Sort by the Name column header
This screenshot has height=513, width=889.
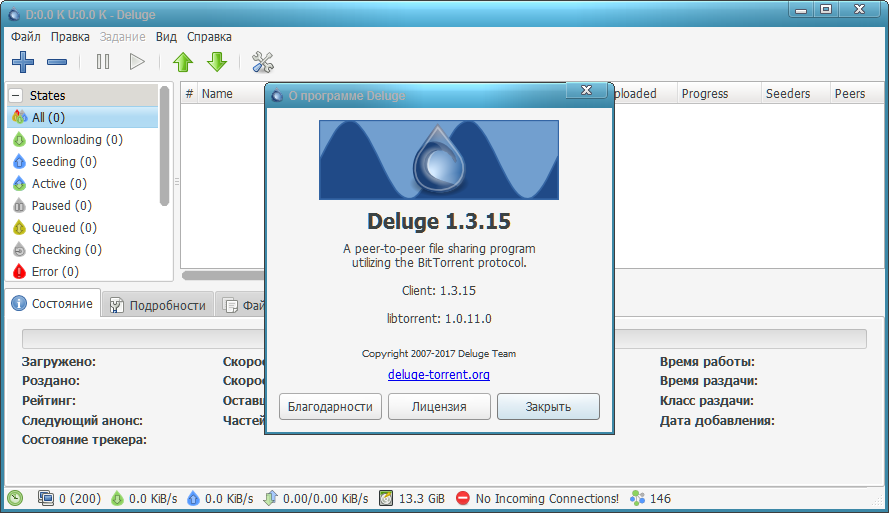[231, 94]
